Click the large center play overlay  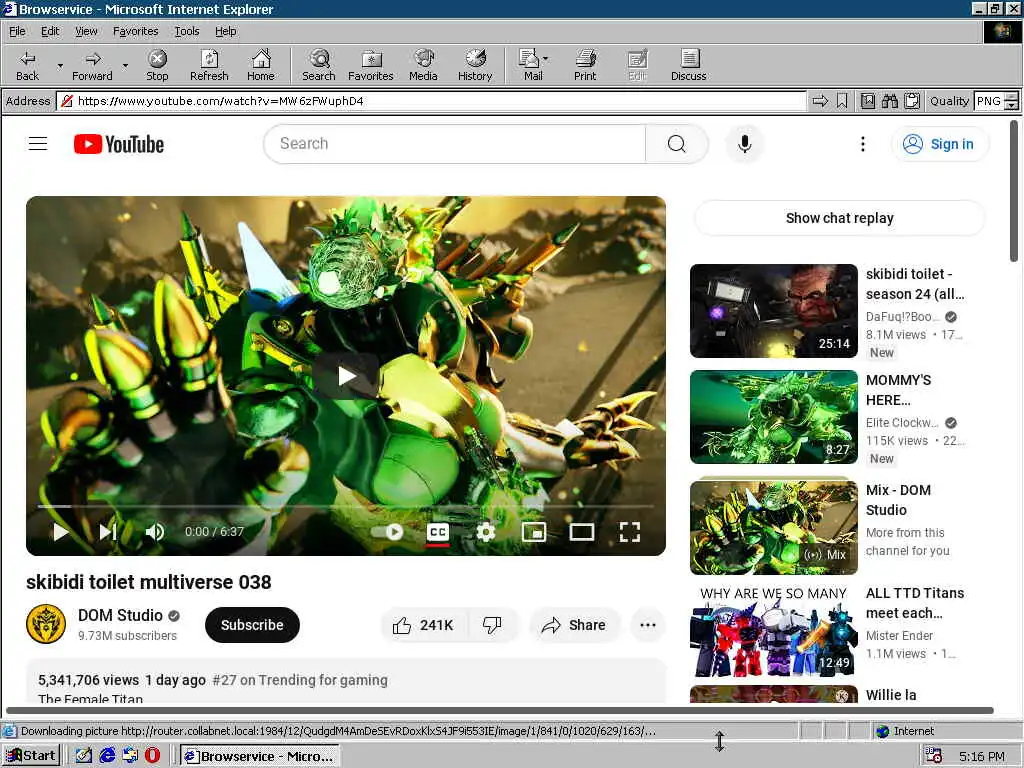coord(346,376)
